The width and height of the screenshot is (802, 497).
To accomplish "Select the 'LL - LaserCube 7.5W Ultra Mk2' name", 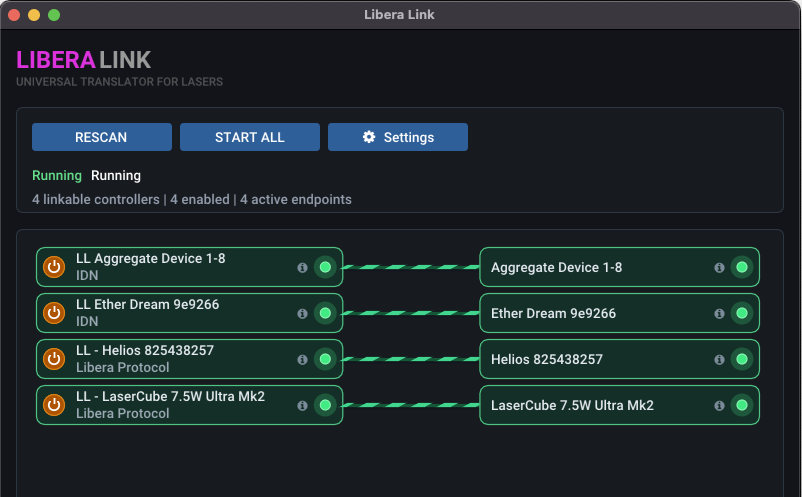I will (x=170, y=396).
